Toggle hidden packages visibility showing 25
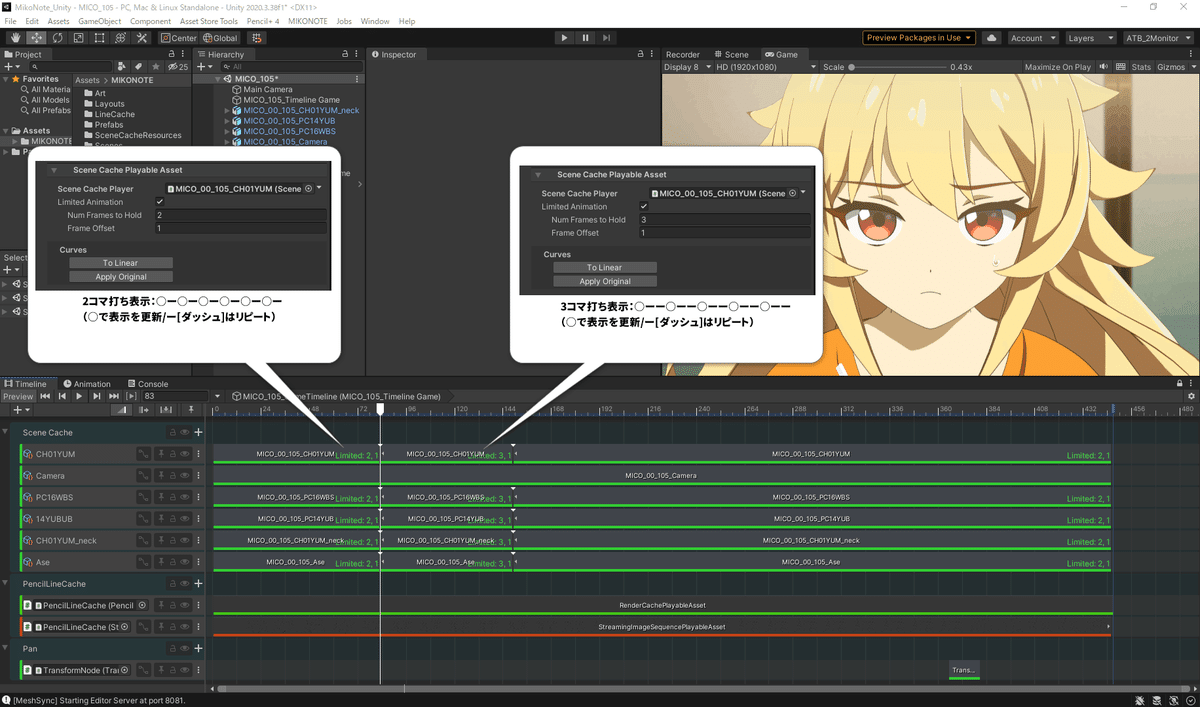The height and width of the screenshot is (707, 1200). pos(179,66)
